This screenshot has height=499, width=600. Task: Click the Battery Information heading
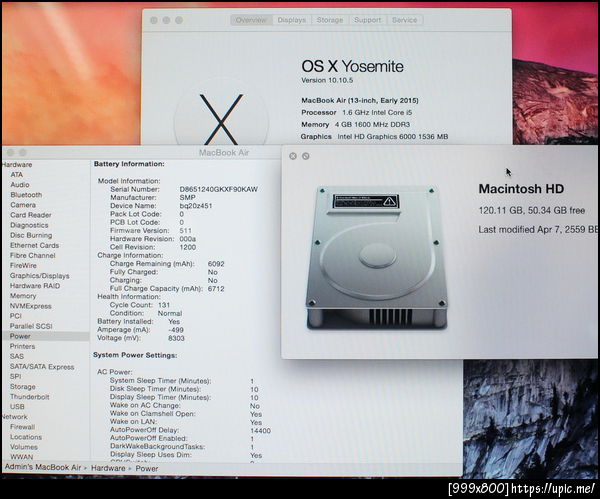[129, 164]
